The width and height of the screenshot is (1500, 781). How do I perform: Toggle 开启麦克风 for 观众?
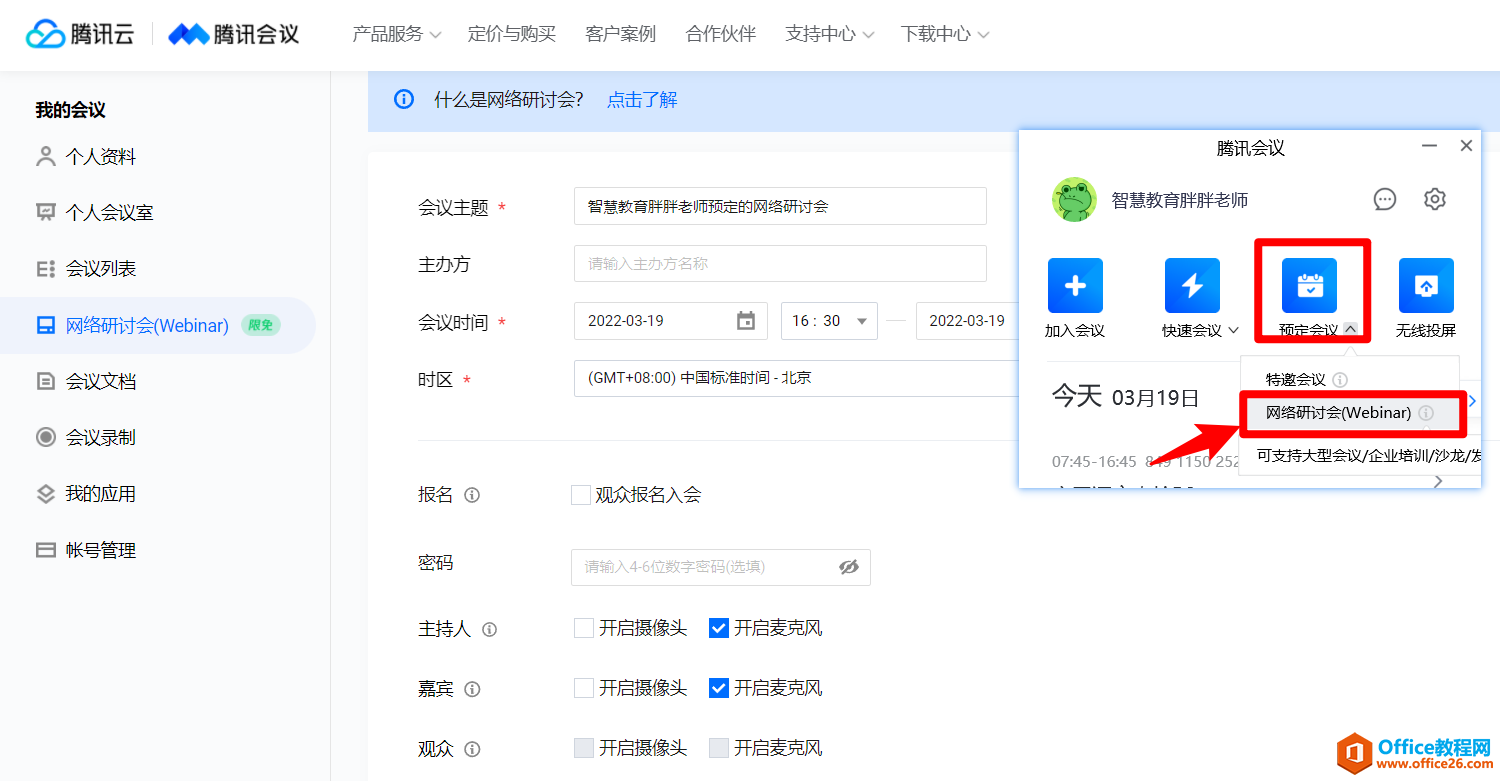718,748
